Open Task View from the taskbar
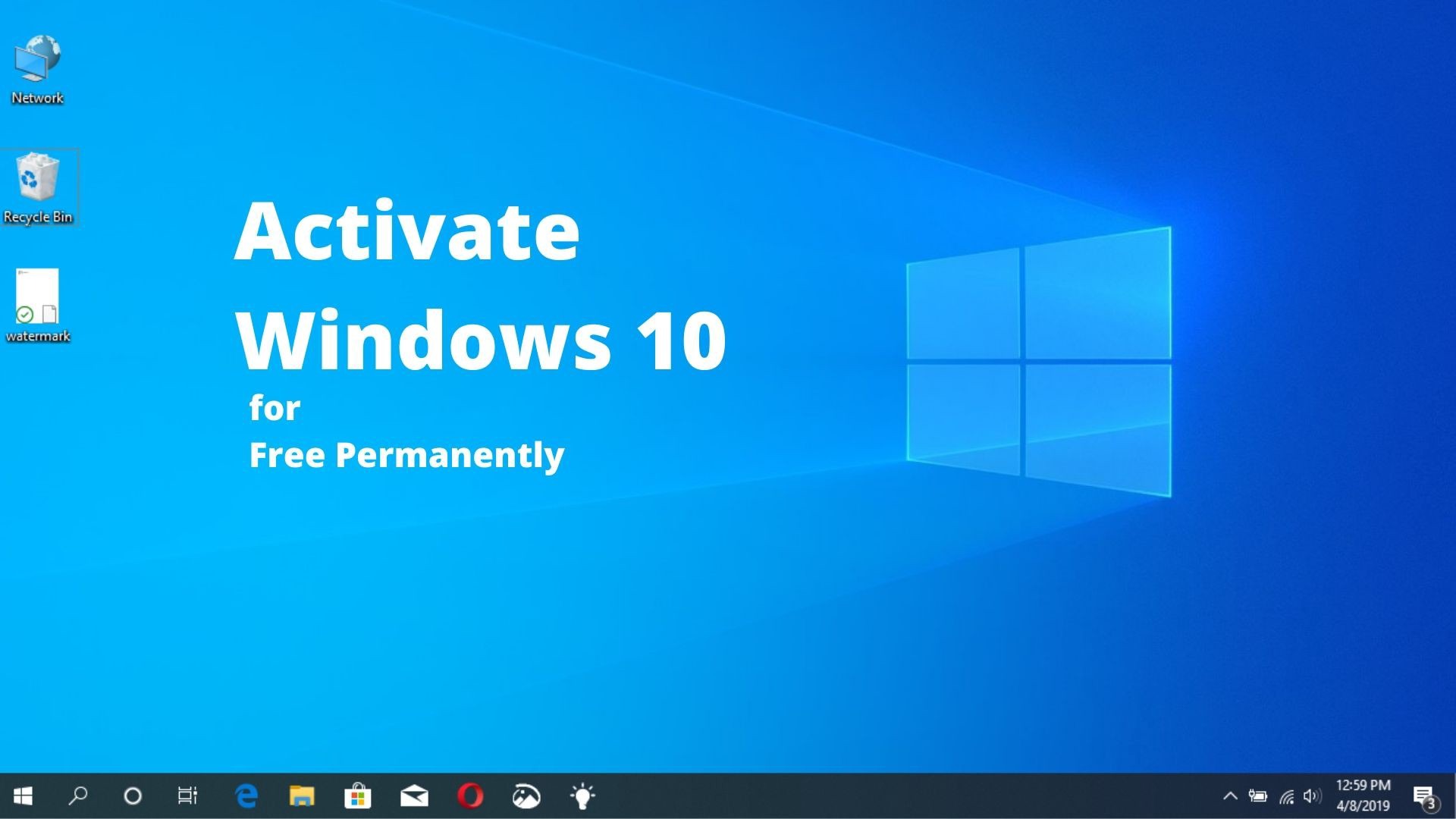The width and height of the screenshot is (1456, 819). [187, 795]
